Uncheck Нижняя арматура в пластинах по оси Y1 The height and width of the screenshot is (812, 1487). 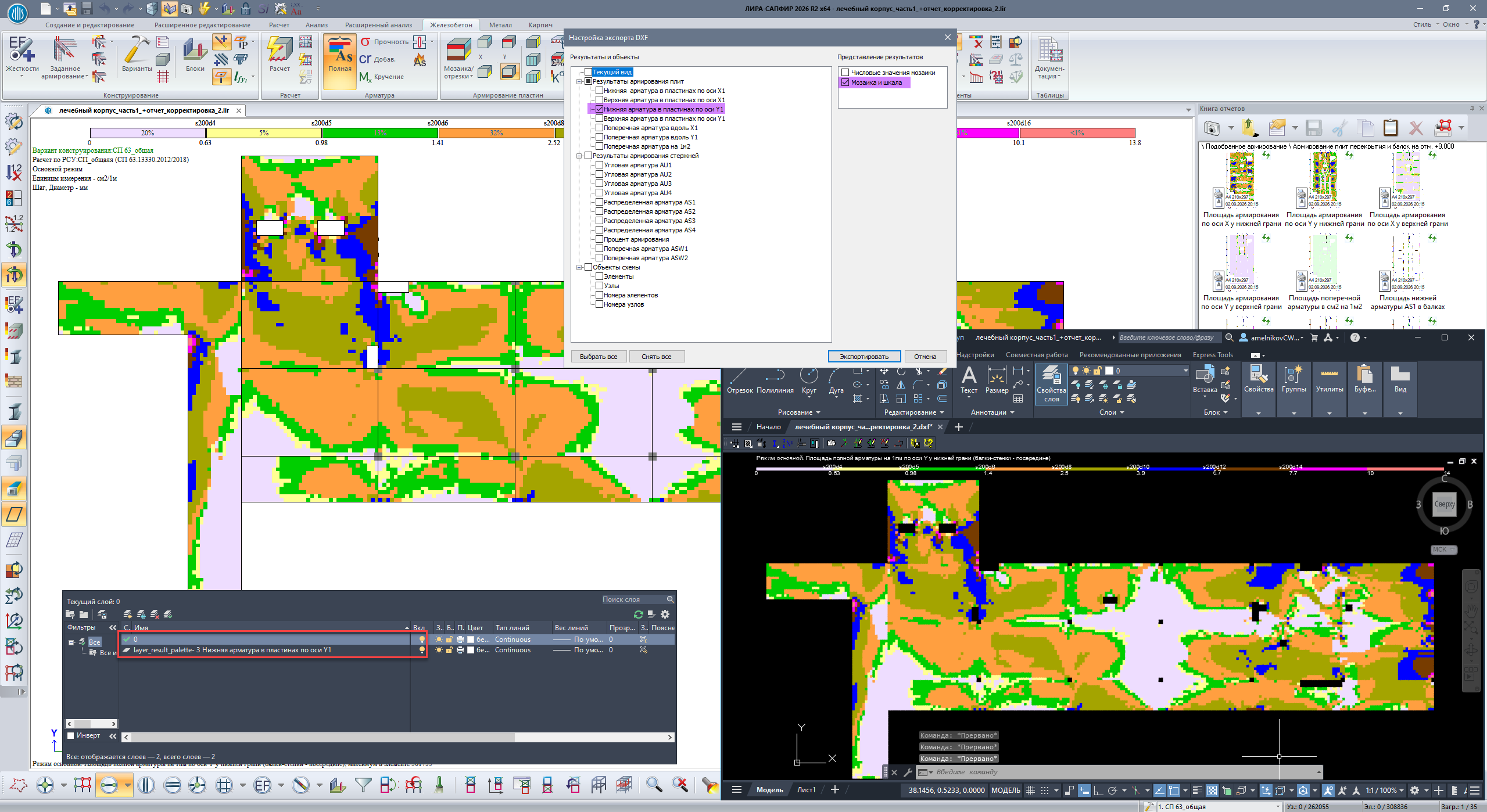pos(599,109)
